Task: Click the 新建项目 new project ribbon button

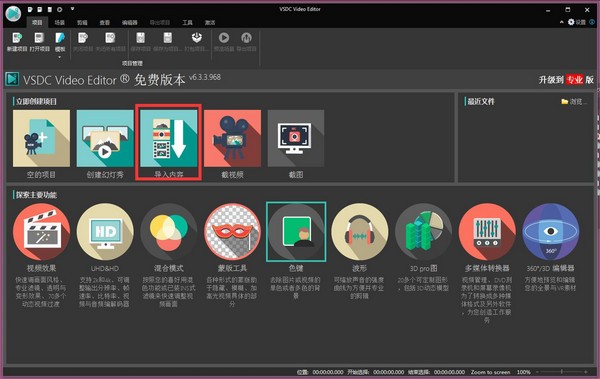Action: click(x=17, y=42)
